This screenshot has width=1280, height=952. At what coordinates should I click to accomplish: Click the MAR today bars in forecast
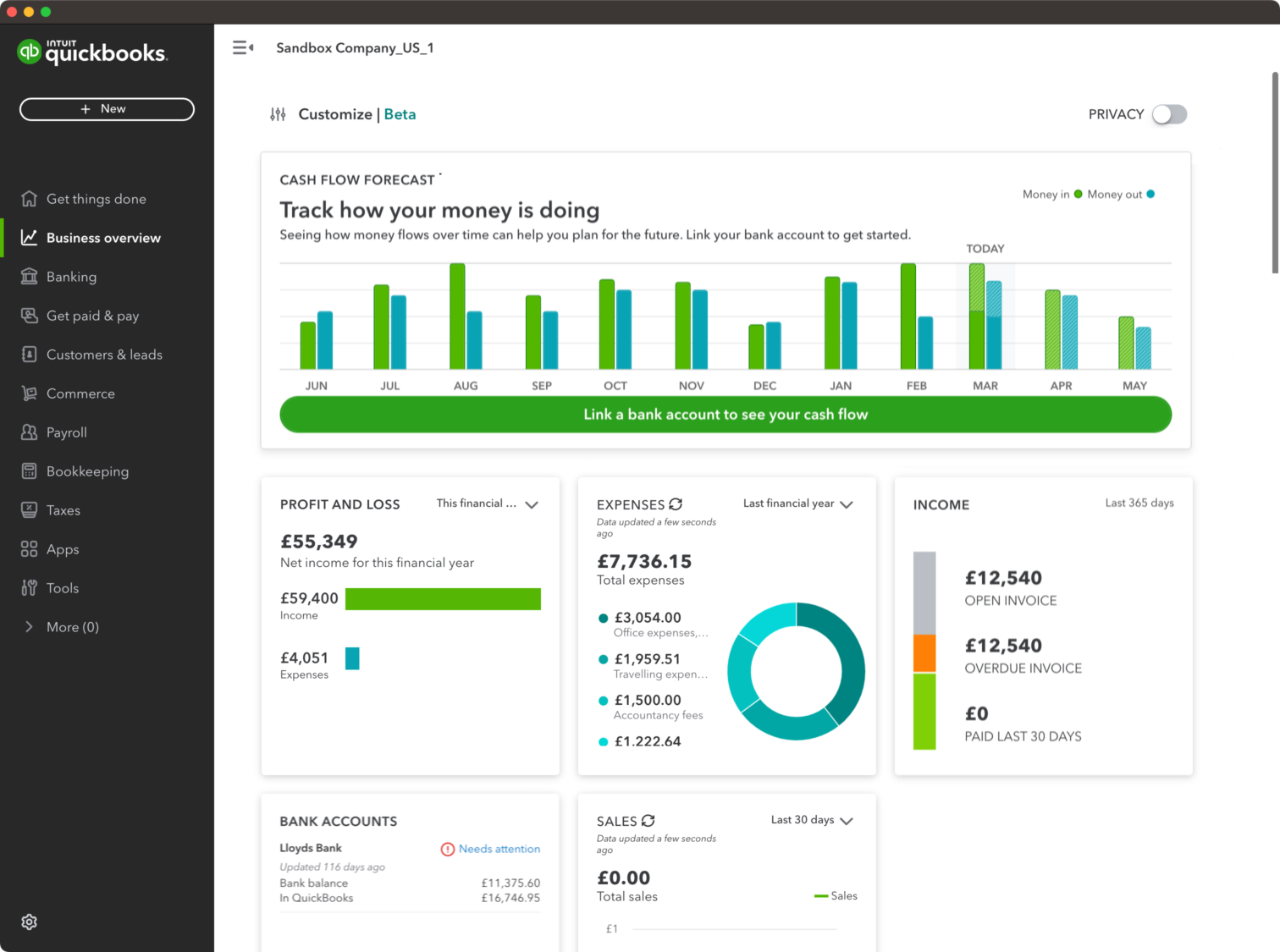tap(985, 316)
